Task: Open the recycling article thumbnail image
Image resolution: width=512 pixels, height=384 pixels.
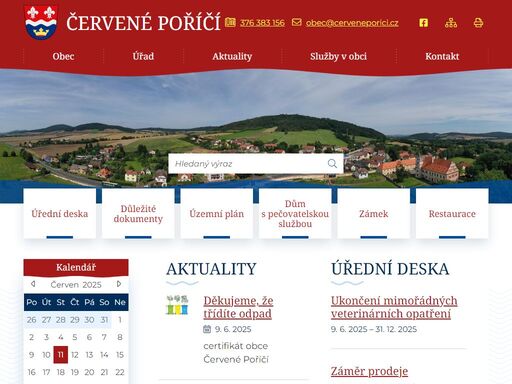Action: point(177,305)
